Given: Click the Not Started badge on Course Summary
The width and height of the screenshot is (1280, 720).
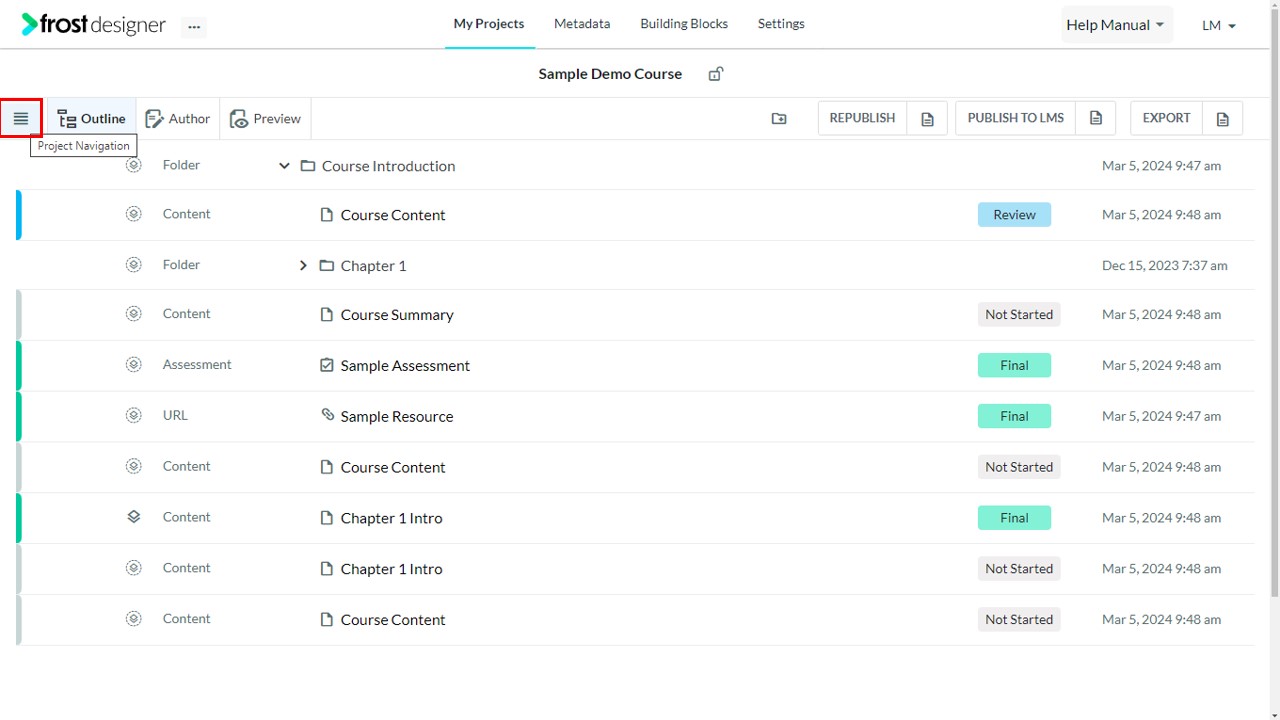Looking at the screenshot, I should click(x=1019, y=315).
